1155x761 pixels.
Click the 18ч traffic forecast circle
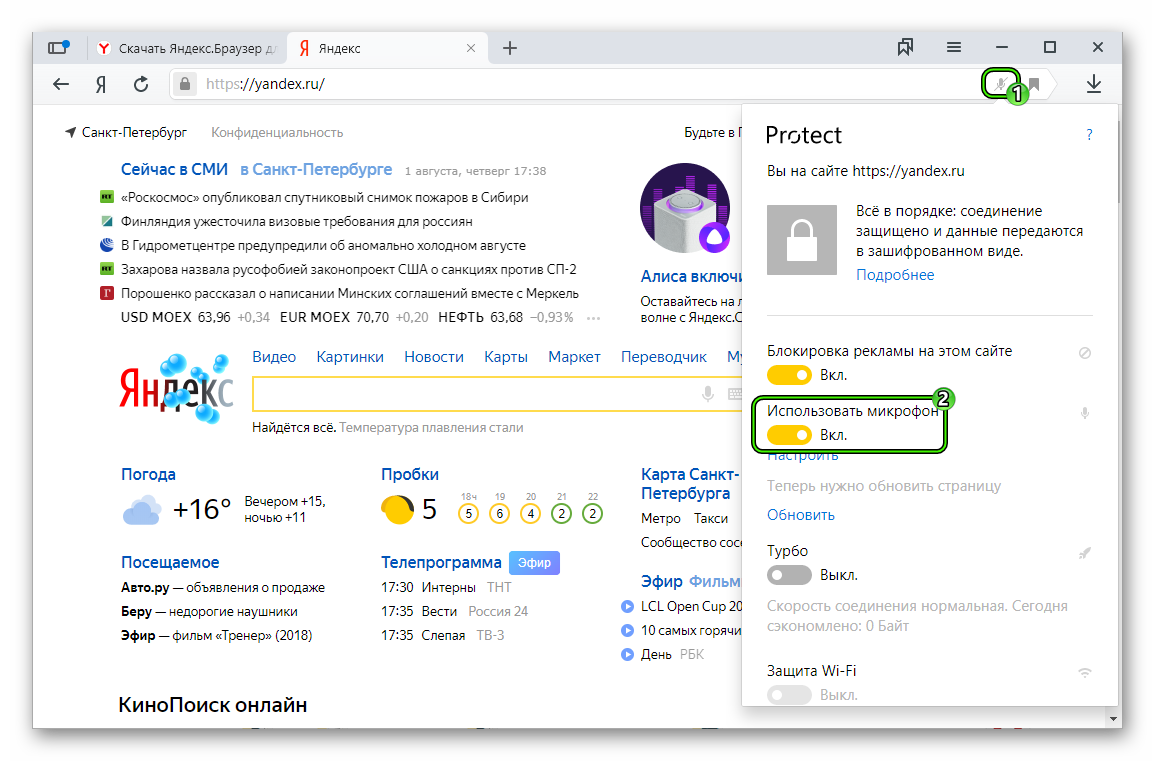click(x=468, y=513)
